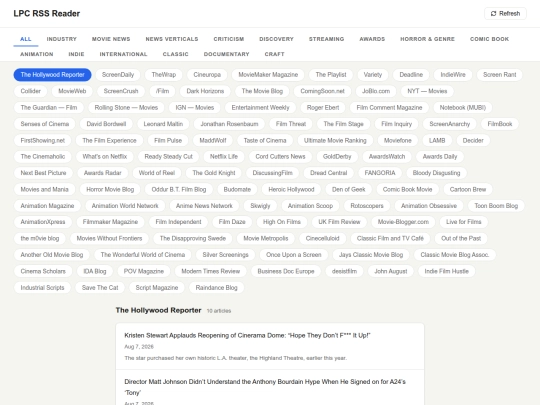Open the Screen Rant feed
540x405 pixels.
pos(499,75)
